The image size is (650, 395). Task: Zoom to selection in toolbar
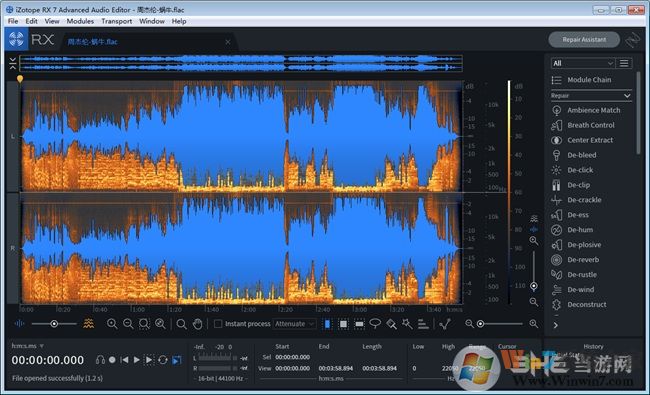144,324
